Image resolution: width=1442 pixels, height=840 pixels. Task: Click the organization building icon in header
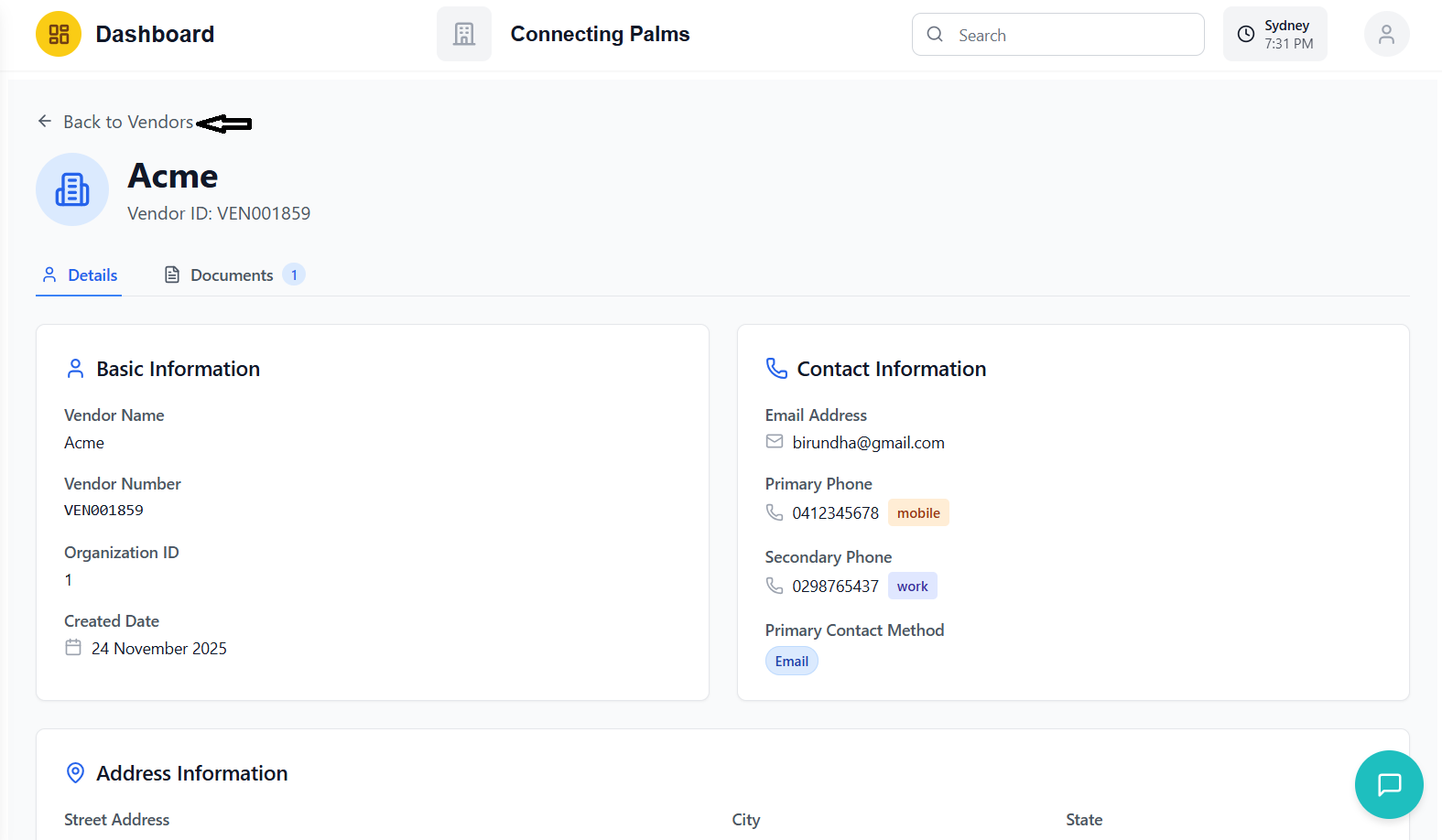tap(464, 34)
